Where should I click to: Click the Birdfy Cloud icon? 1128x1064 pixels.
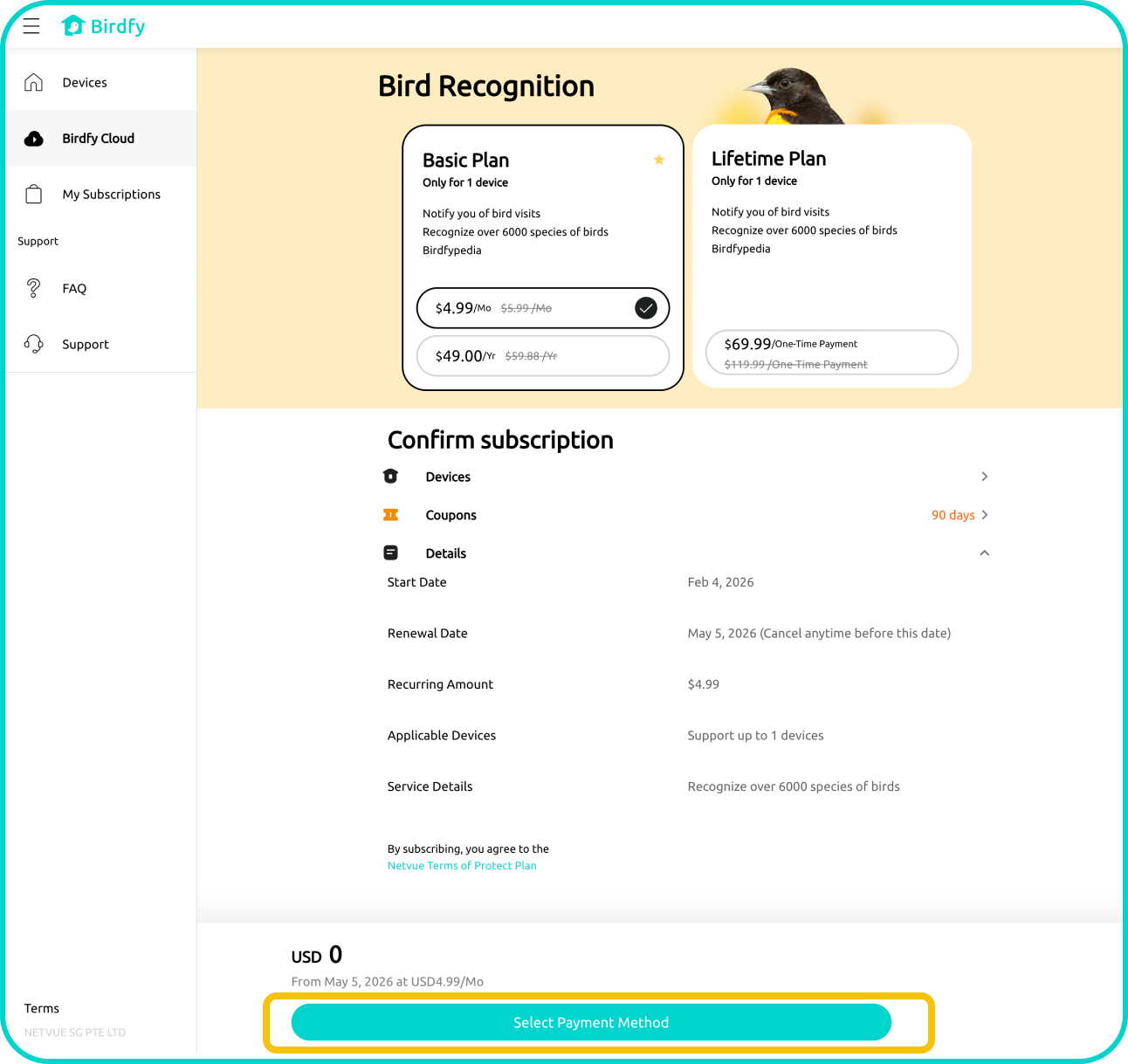click(x=33, y=138)
